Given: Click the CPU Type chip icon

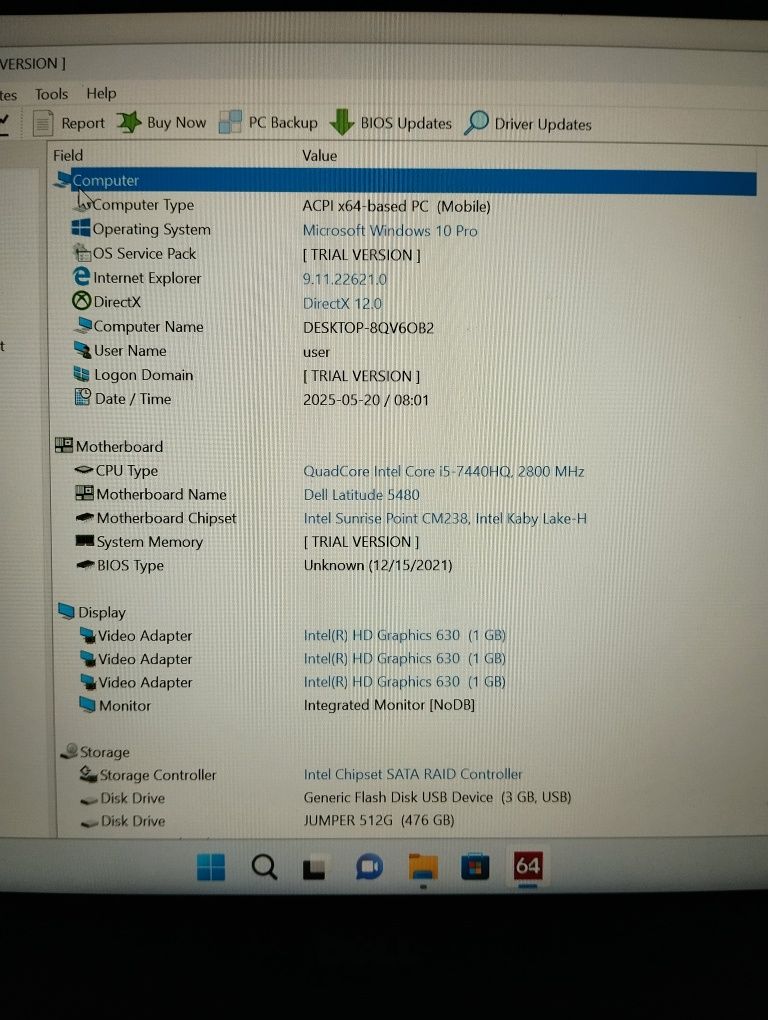Looking at the screenshot, I should 84,470.
